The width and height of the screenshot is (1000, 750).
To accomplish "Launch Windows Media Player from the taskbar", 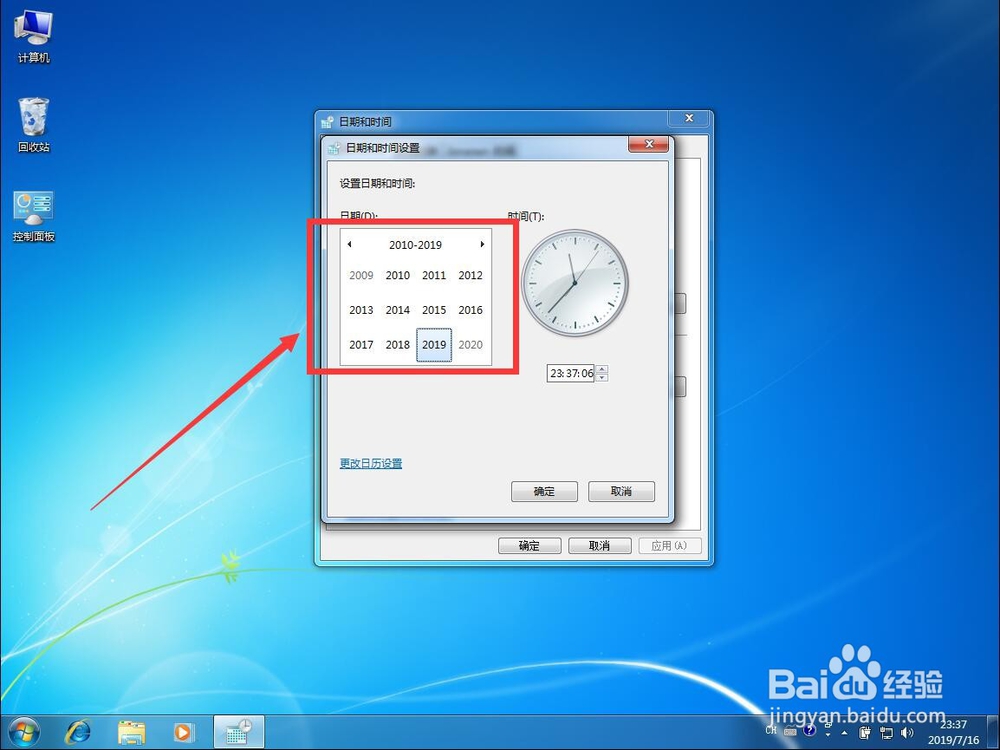I will tap(183, 733).
